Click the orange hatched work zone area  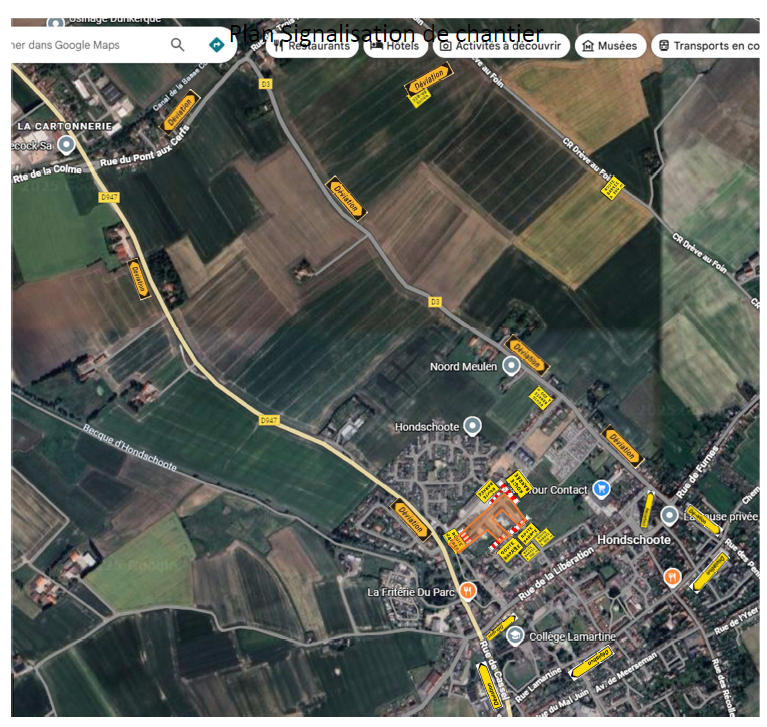[487, 523]
